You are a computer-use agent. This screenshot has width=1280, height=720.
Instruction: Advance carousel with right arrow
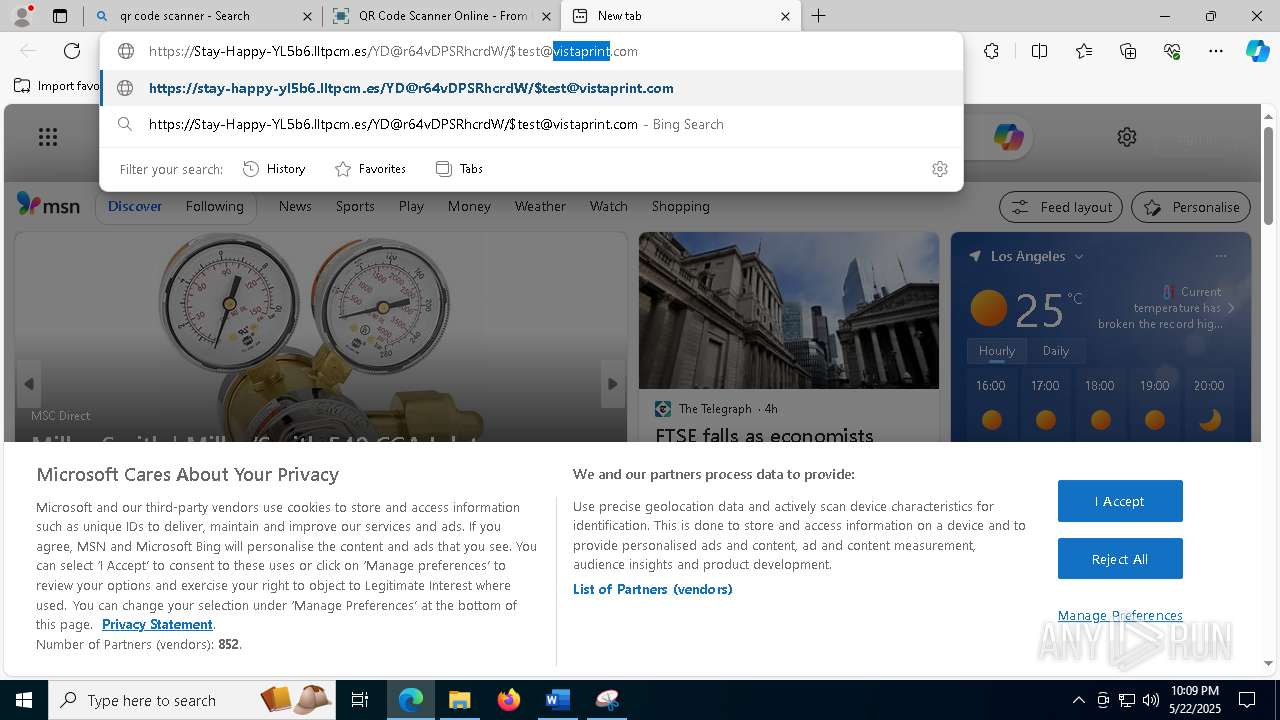(613, 384)
